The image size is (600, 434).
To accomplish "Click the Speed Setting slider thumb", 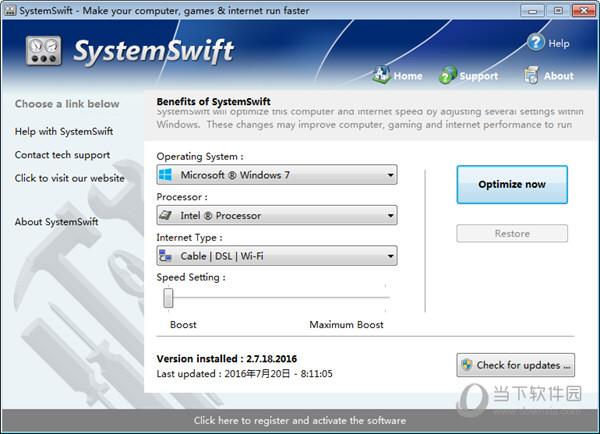I will pyautogui.click(x=168, y=297).
